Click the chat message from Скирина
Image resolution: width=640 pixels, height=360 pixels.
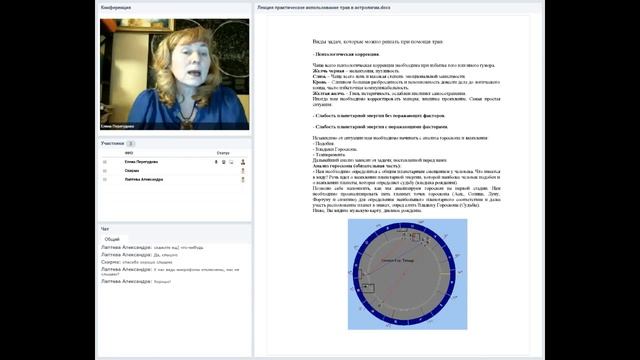[x=137, y=262]
